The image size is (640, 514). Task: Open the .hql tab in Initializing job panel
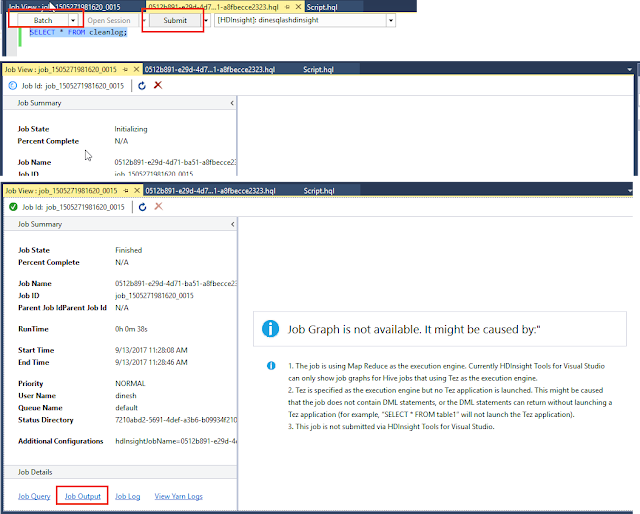210,69
